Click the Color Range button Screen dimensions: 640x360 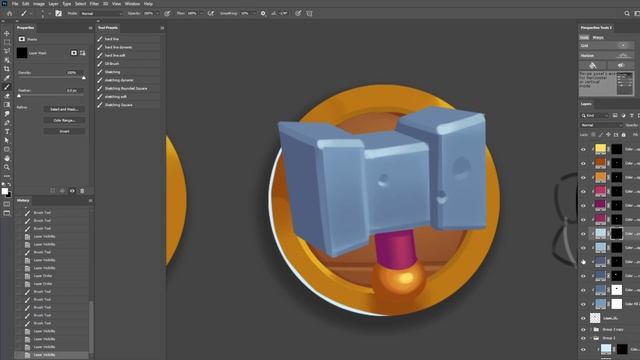[x=64, y=120]
